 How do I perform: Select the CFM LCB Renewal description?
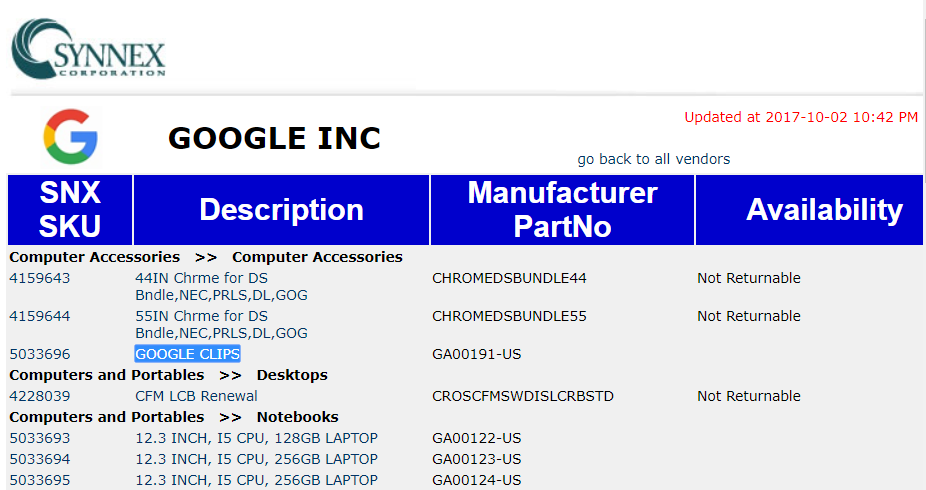[x=196, y=396]
